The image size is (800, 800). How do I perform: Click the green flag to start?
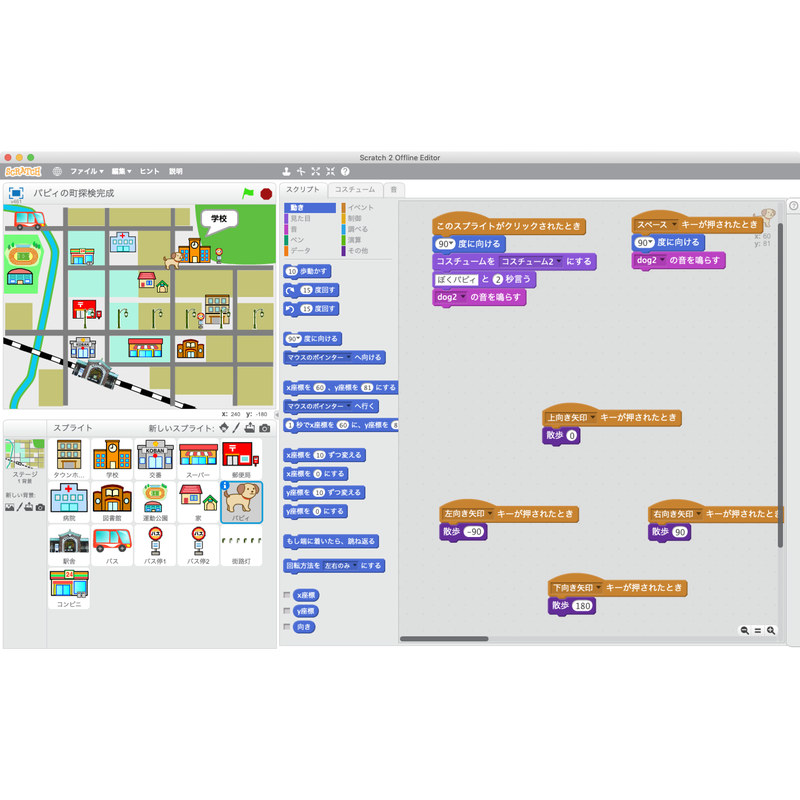tap(248, 193)
